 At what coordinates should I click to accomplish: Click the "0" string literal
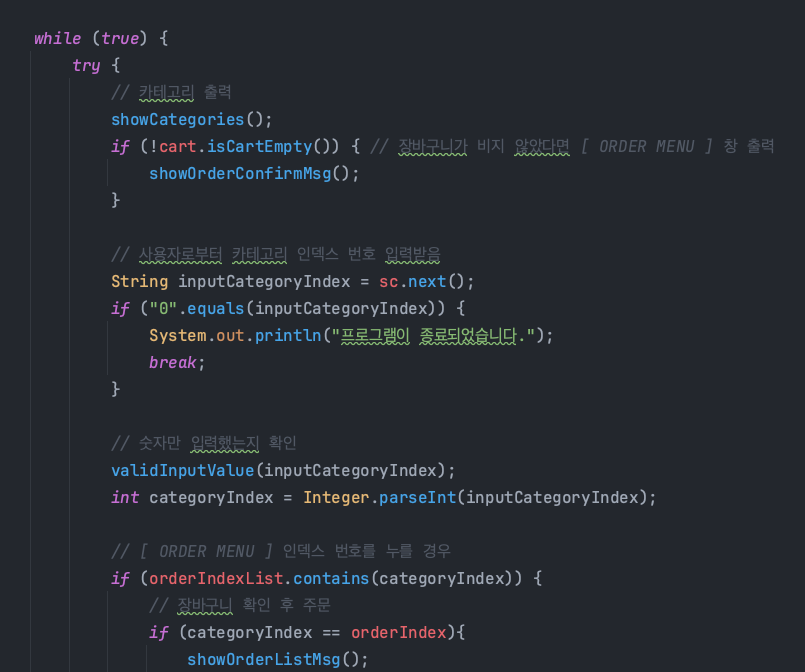pos(163,309)
